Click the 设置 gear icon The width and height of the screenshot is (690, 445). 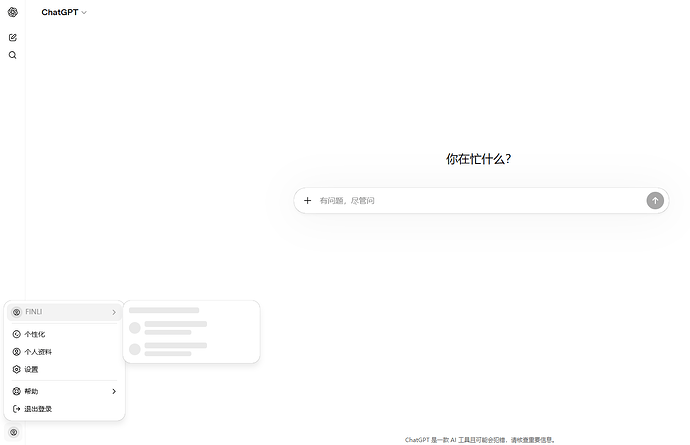coord(16,369)
